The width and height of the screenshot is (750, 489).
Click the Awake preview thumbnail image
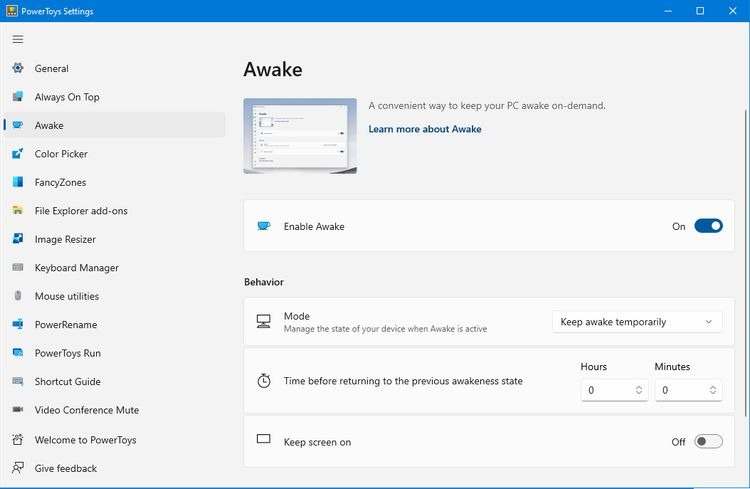point(300,136)
